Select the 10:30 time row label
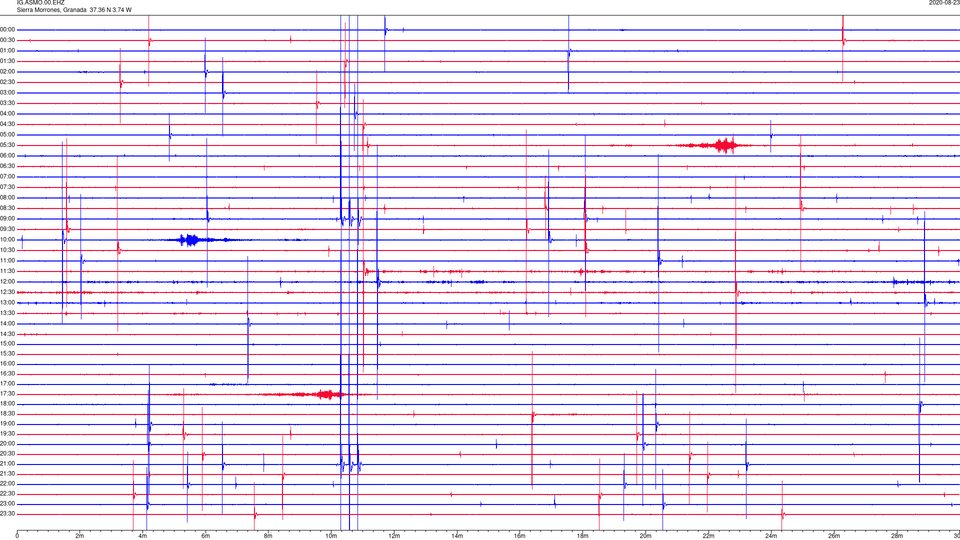The width and height of the screenshot is (960, 540). click(x=8, y=250)
